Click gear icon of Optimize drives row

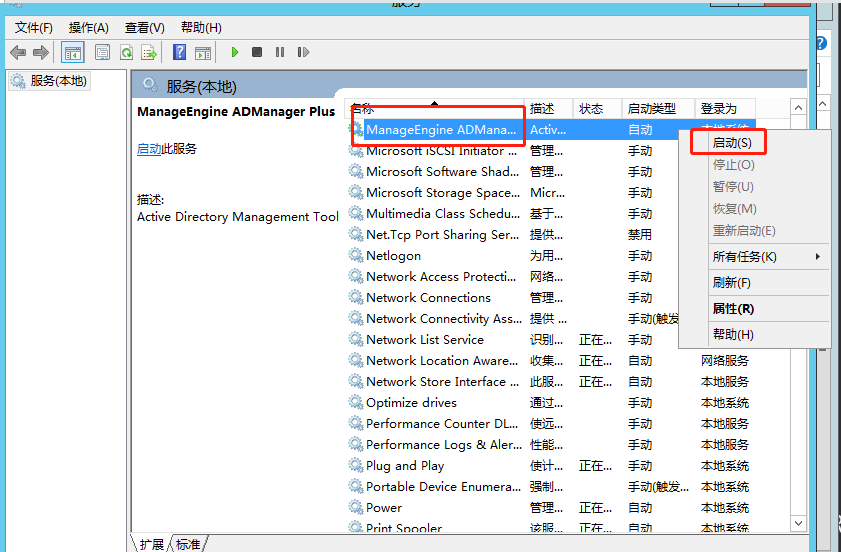point(356,402)
